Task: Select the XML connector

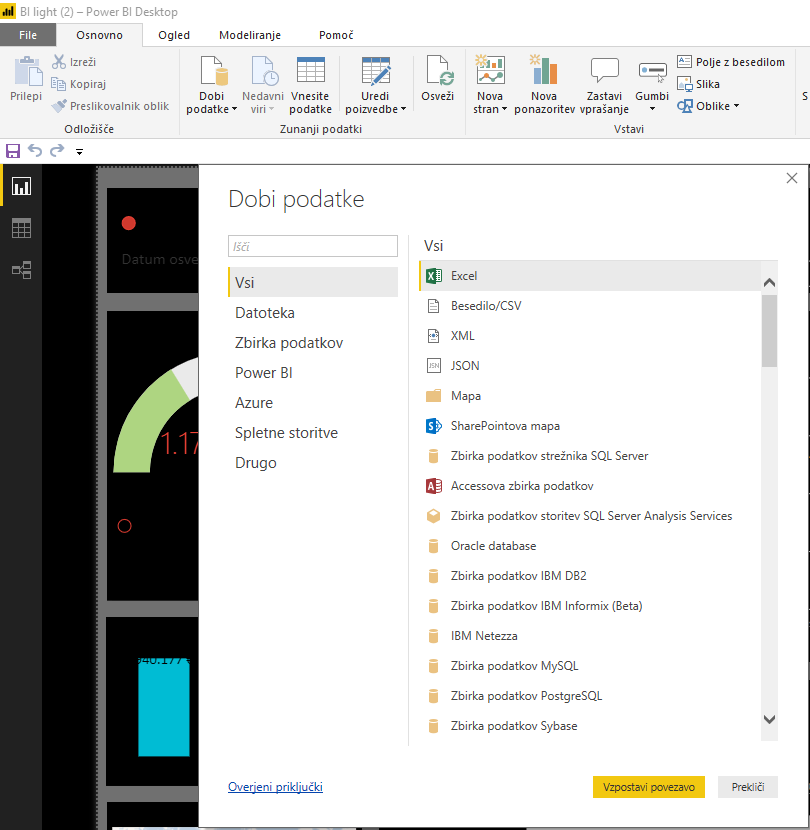Action: click(x=590, y=336)
